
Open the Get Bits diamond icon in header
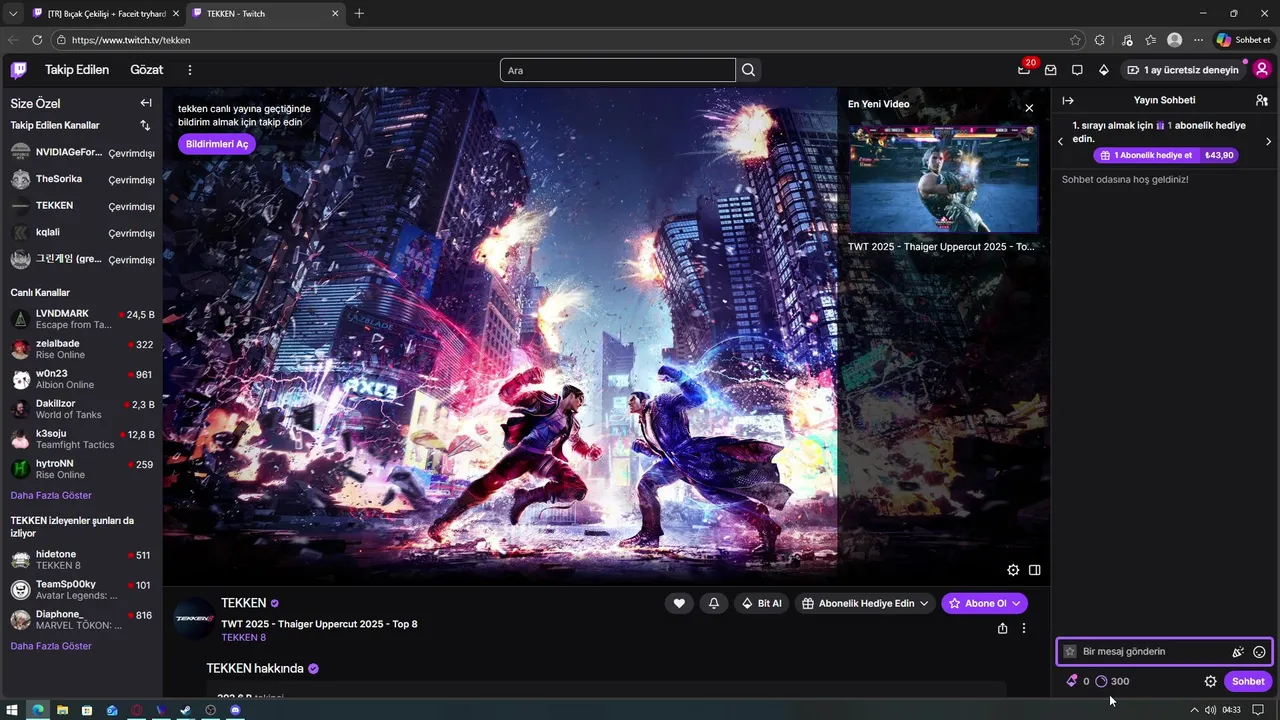(x=1104, y=70)
